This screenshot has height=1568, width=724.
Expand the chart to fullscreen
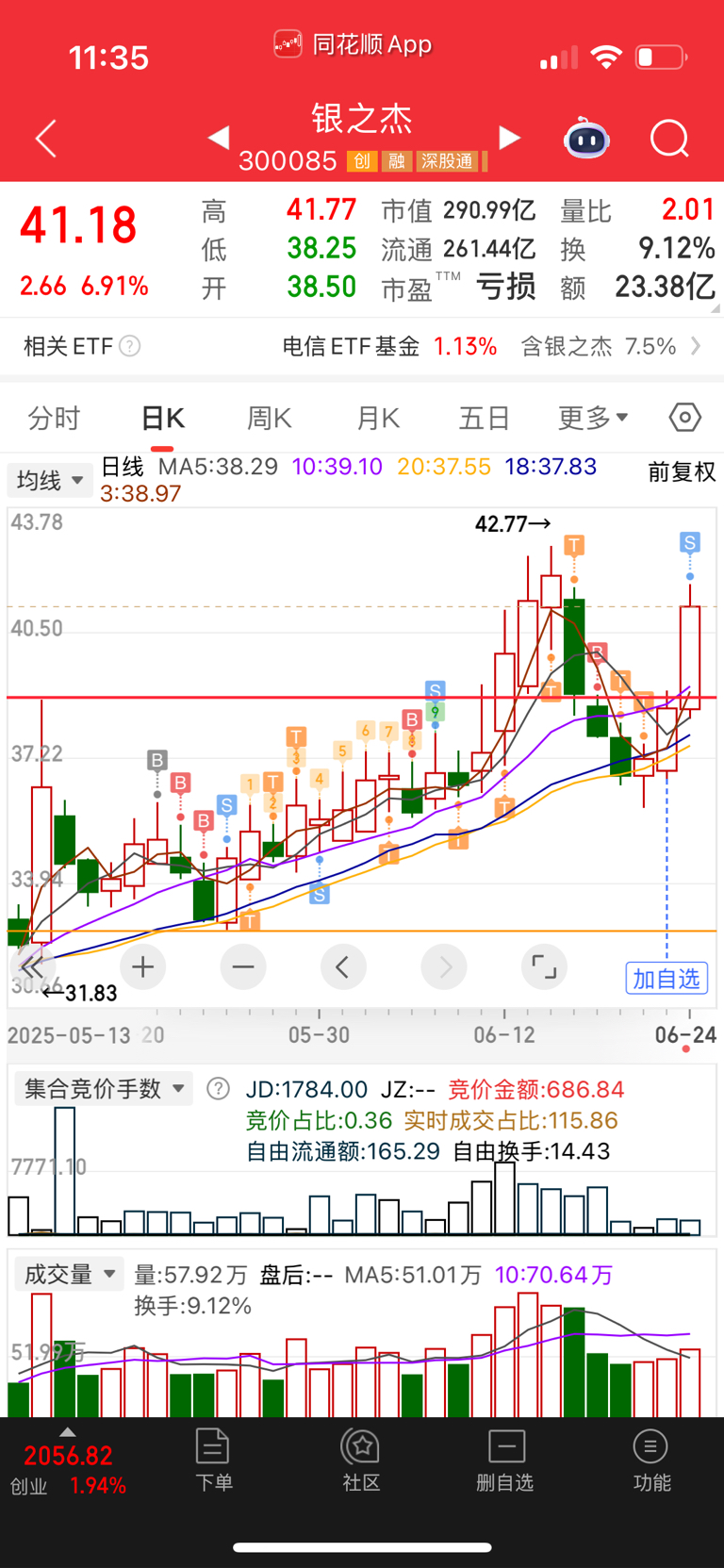[544, 967]
